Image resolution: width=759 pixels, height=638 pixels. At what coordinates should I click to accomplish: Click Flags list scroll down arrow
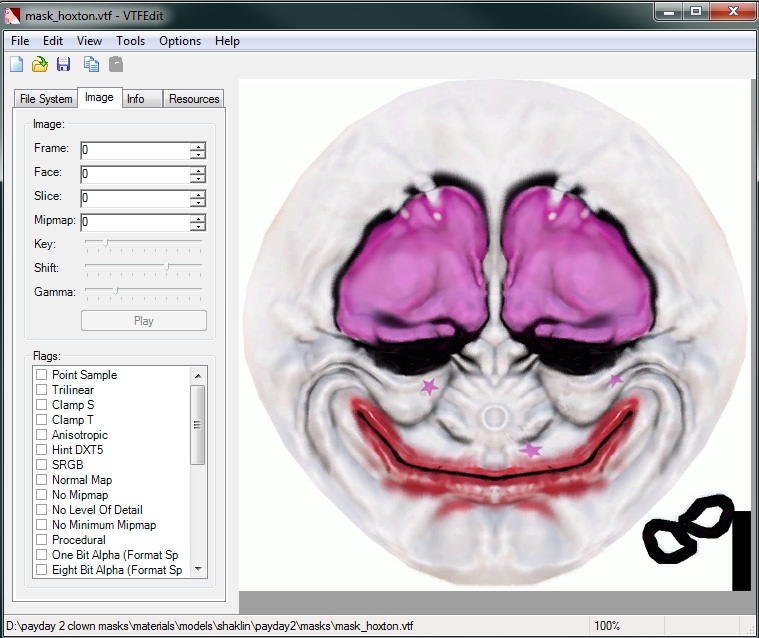[x=197, y=569]
